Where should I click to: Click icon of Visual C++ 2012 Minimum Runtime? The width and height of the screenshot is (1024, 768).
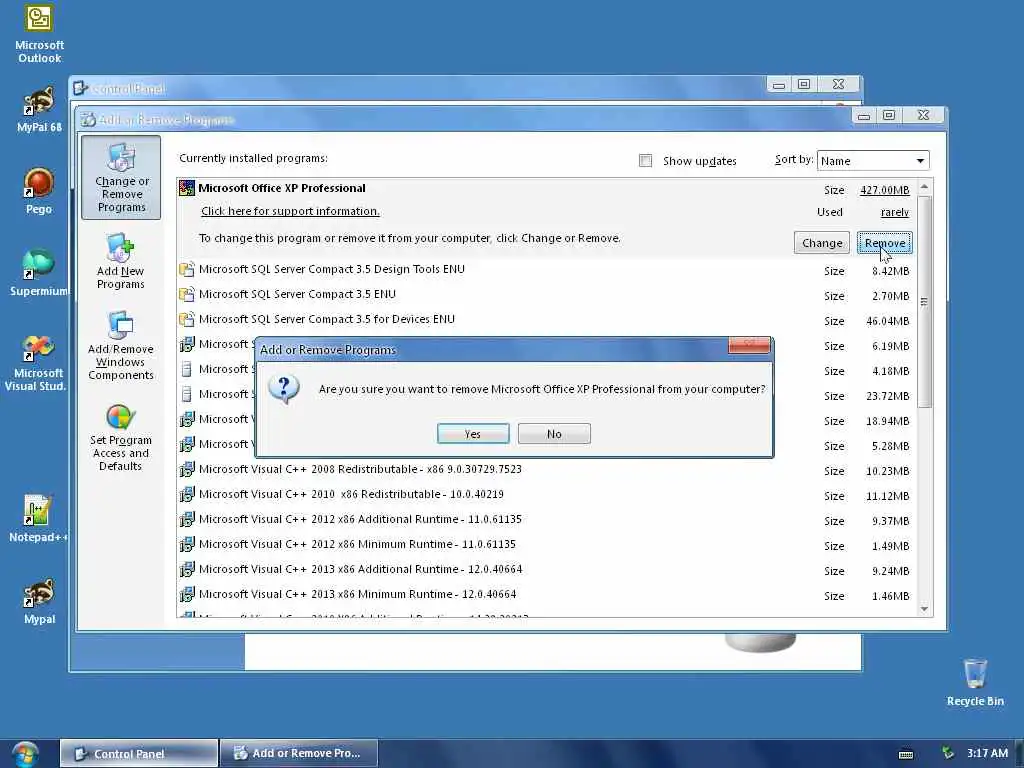(187, 544)
